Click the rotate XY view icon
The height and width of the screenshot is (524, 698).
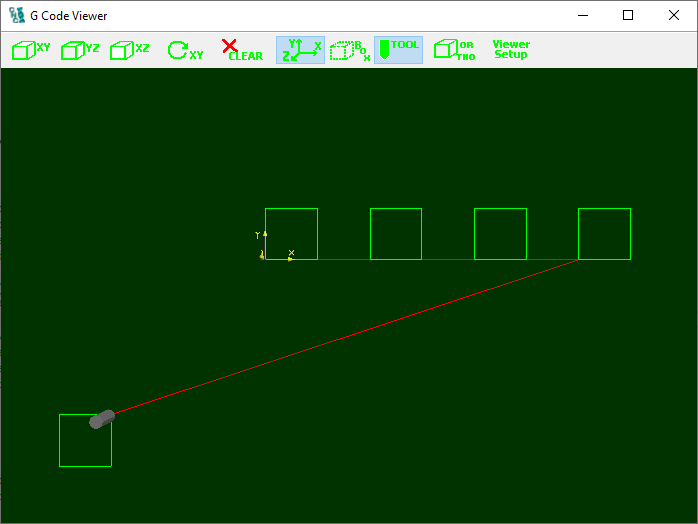point(185,50)
